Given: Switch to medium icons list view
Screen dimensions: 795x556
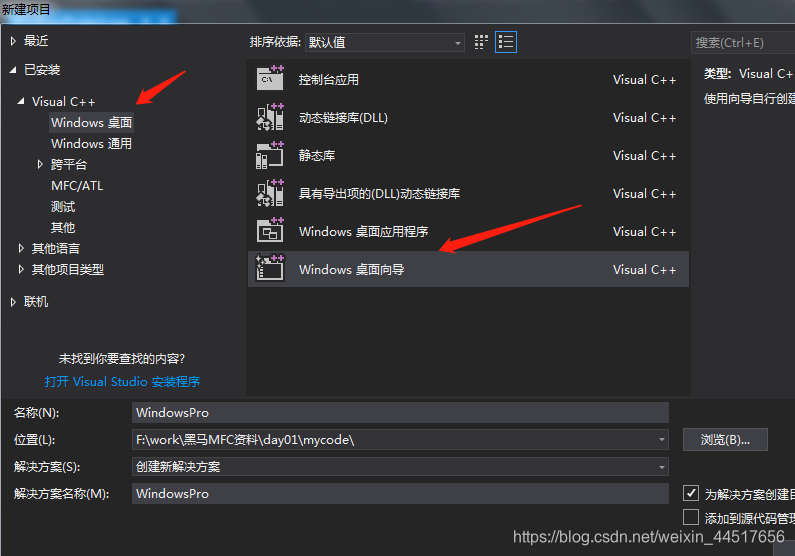Looking at the screenshot, I should pyautogui.click(x=505, y=42).
